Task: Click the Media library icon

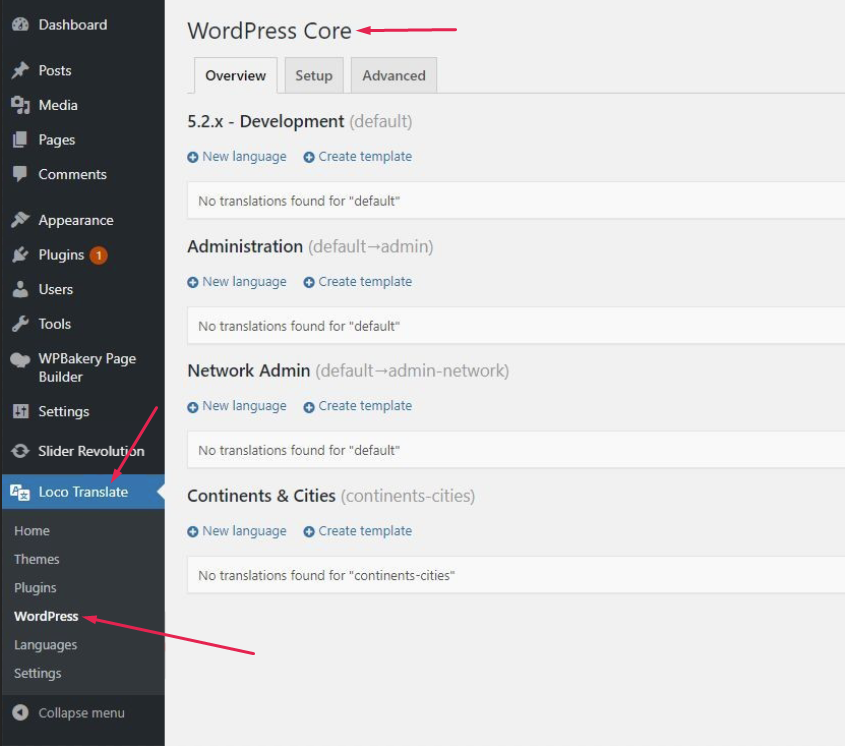Action: coord(20,105)
